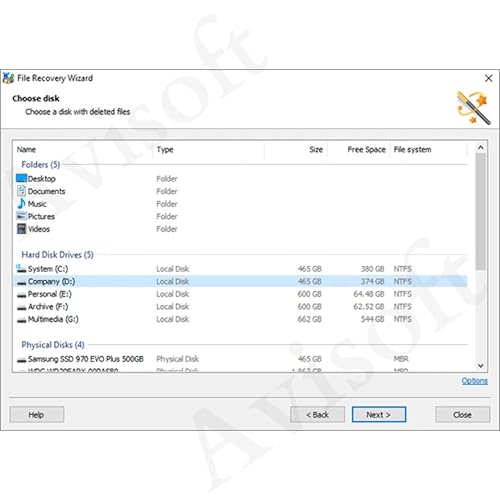The image size is (500, 500).
Task: Select the Documents folder icon
Action: coord(21,191)
